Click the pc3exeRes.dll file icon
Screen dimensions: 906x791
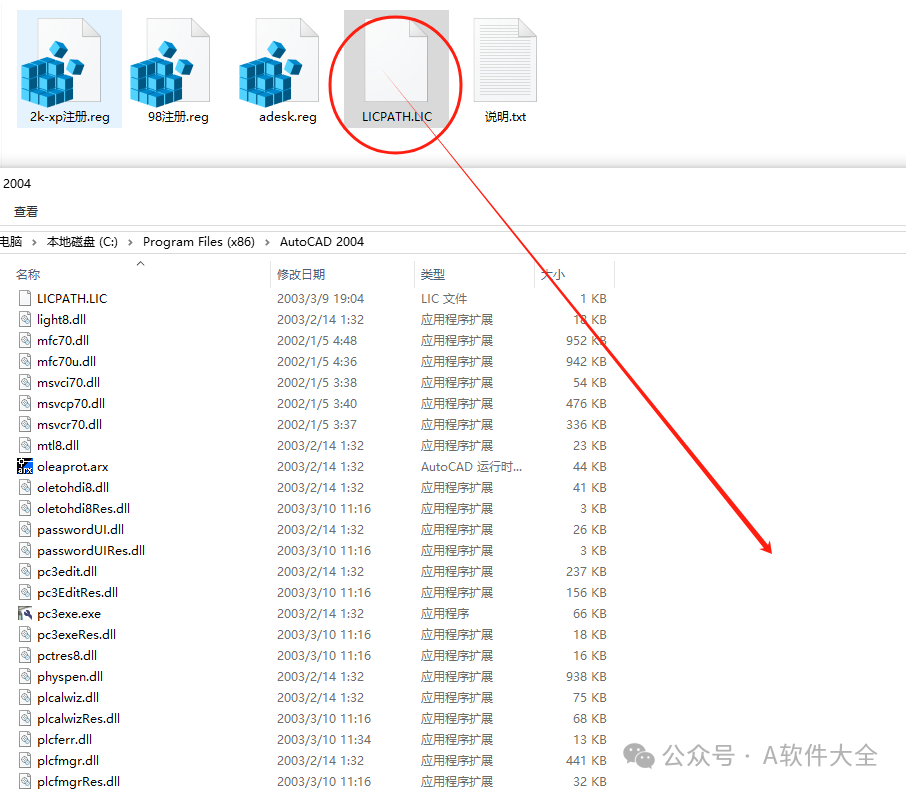click(25, 634)
